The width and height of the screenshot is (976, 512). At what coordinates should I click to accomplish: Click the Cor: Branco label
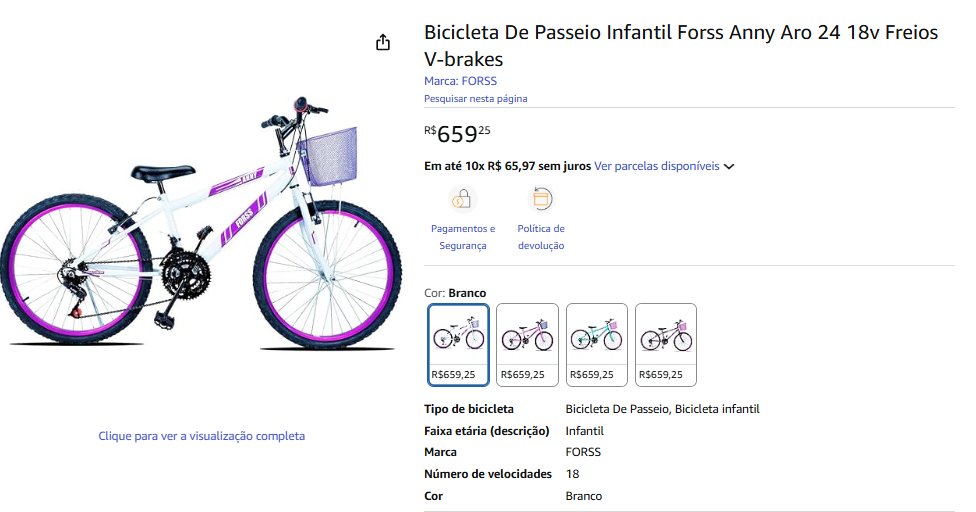coord(455,293)
